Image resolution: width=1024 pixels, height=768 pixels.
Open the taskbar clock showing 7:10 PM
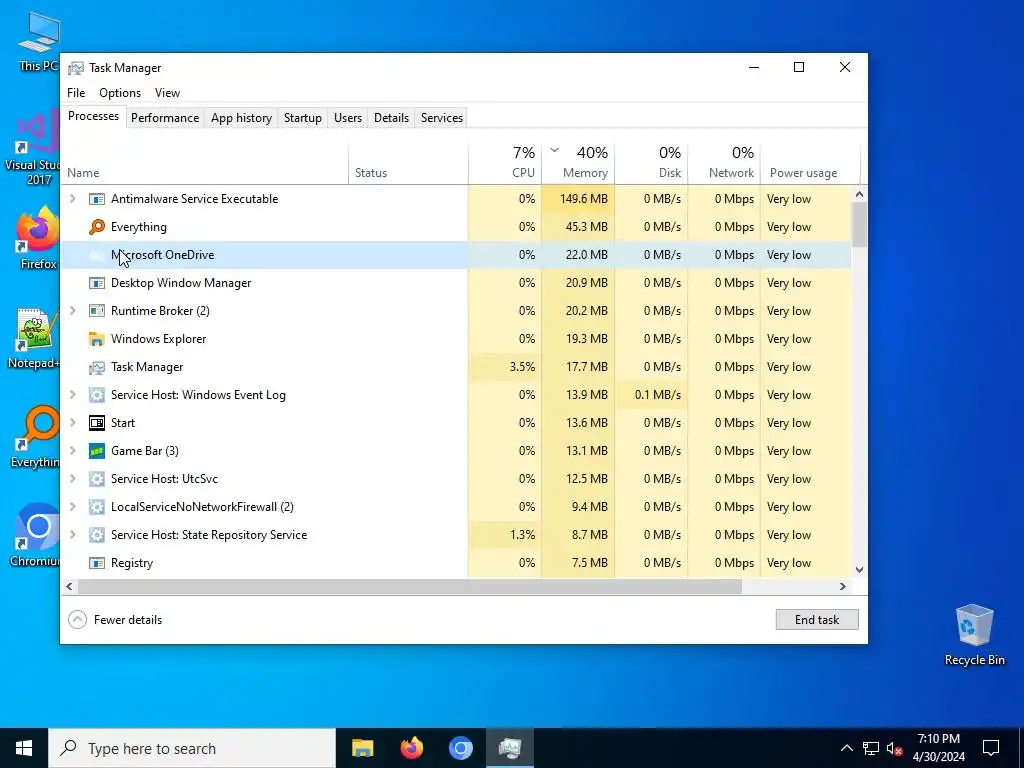point(938,748)
